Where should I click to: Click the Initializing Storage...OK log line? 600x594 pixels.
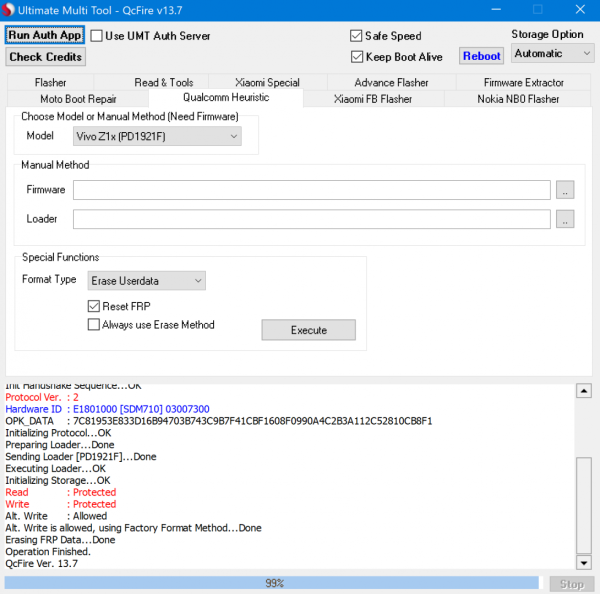[58, 480]
